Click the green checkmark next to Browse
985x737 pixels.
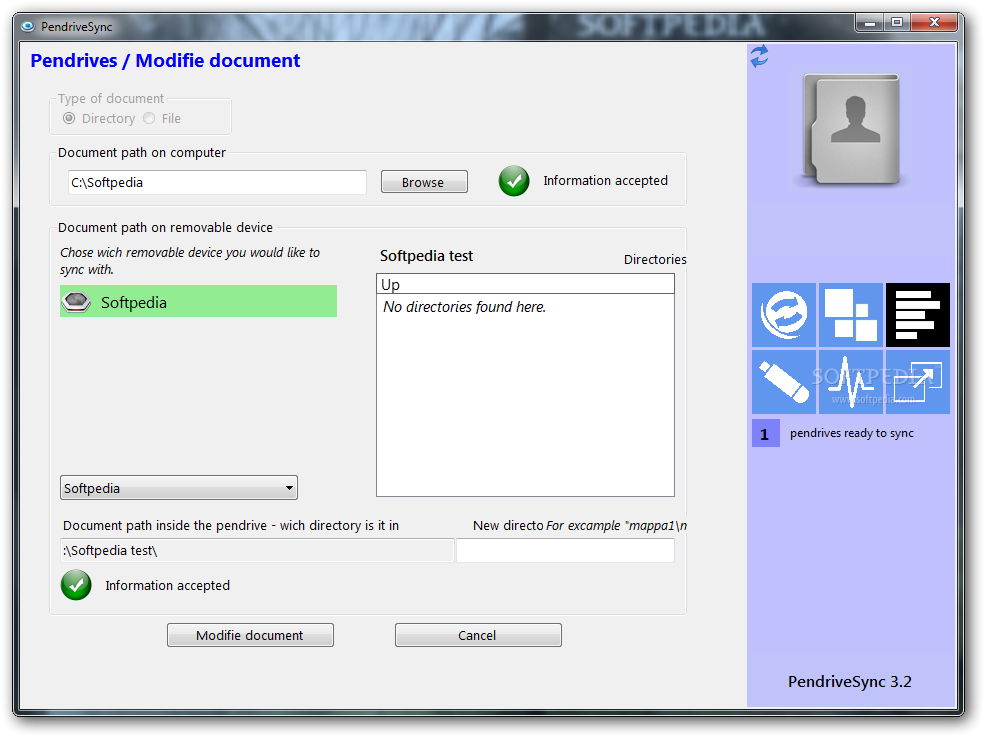pos(514,181)
